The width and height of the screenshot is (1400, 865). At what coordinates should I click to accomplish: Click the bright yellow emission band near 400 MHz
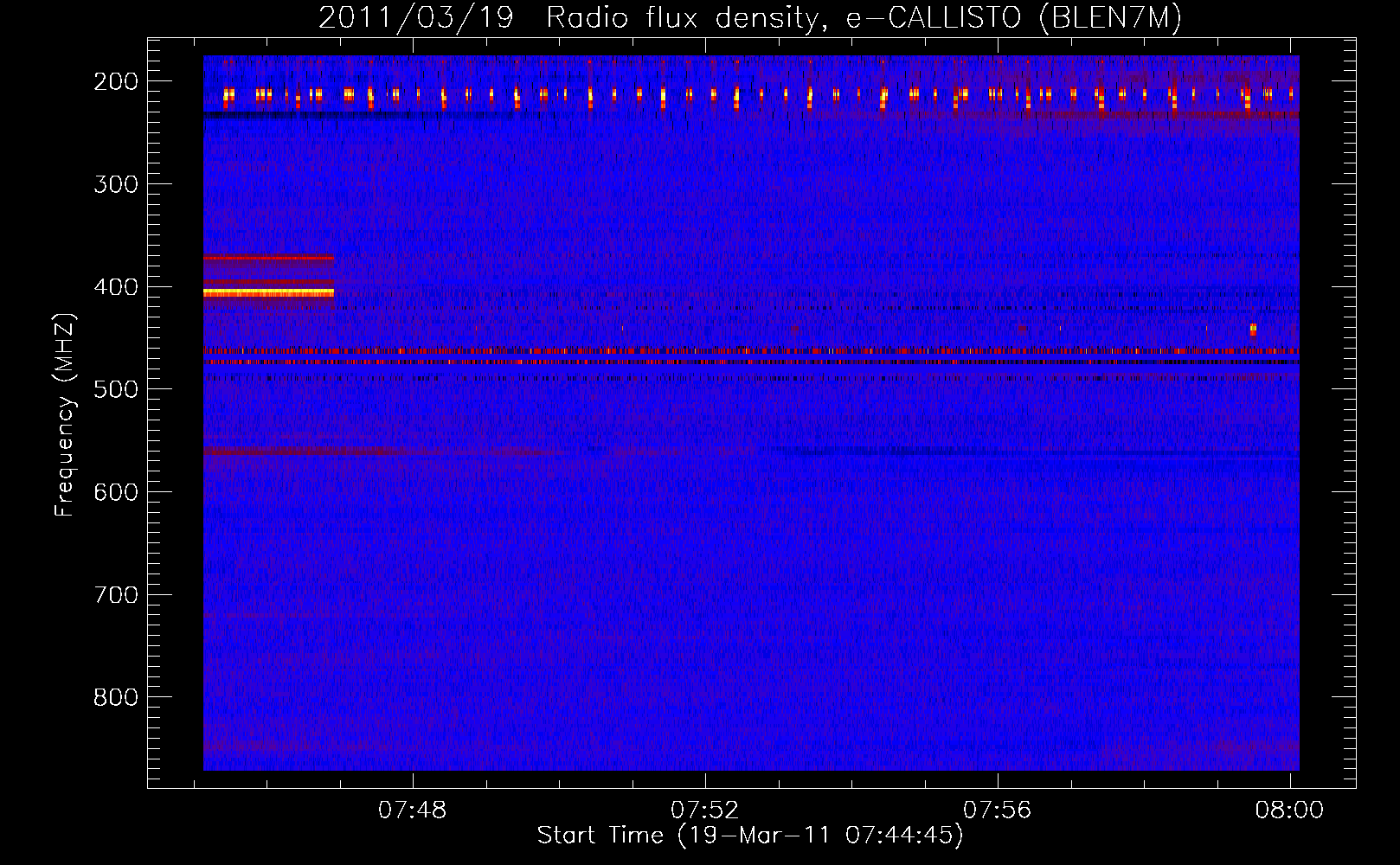tap(268, 293)
